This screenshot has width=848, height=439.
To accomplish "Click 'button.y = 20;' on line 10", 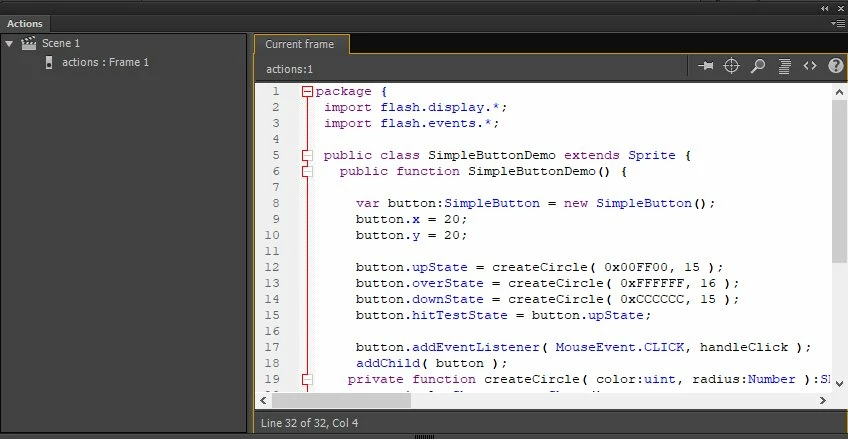I will pos(412,236).
